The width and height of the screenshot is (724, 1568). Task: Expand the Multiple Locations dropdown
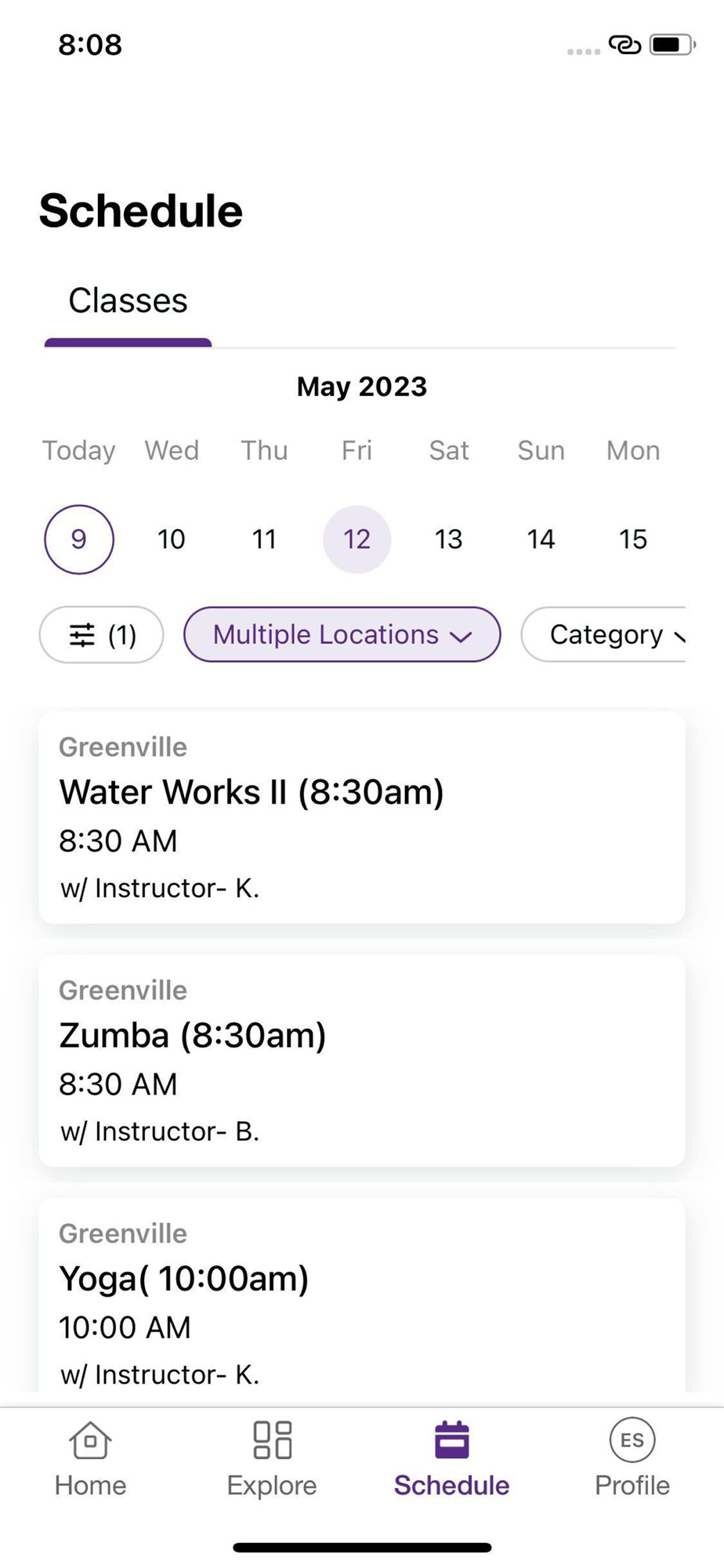(342, 634)
